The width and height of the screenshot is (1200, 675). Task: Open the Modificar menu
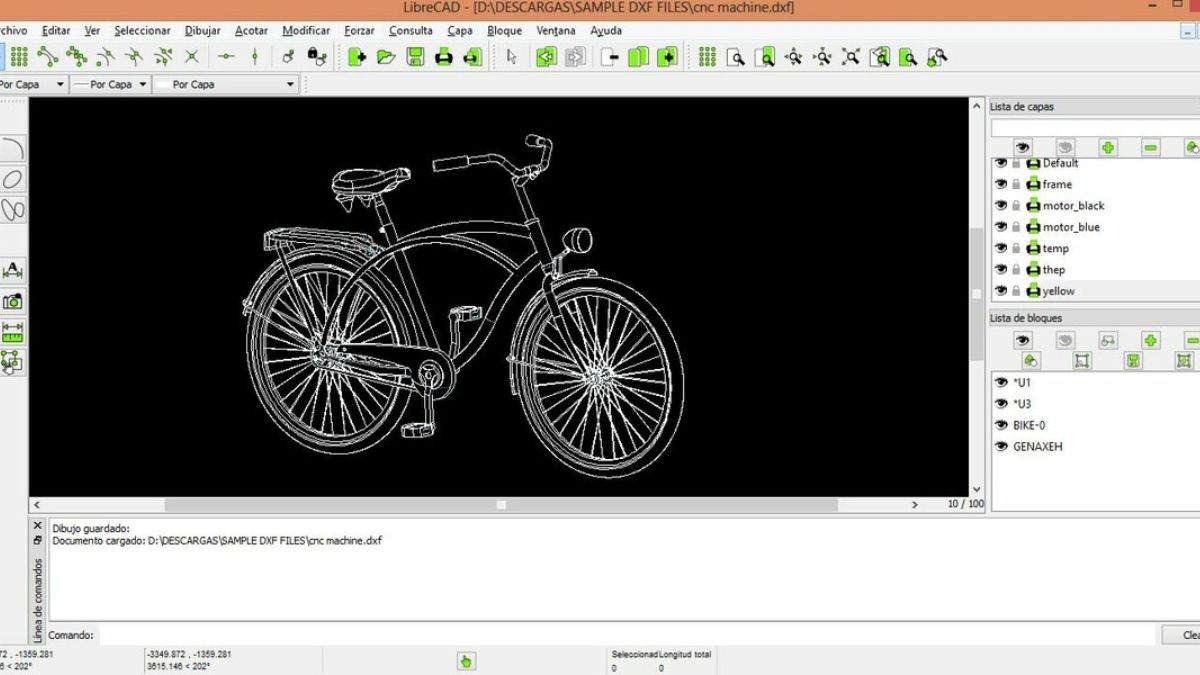coord(305,31)
